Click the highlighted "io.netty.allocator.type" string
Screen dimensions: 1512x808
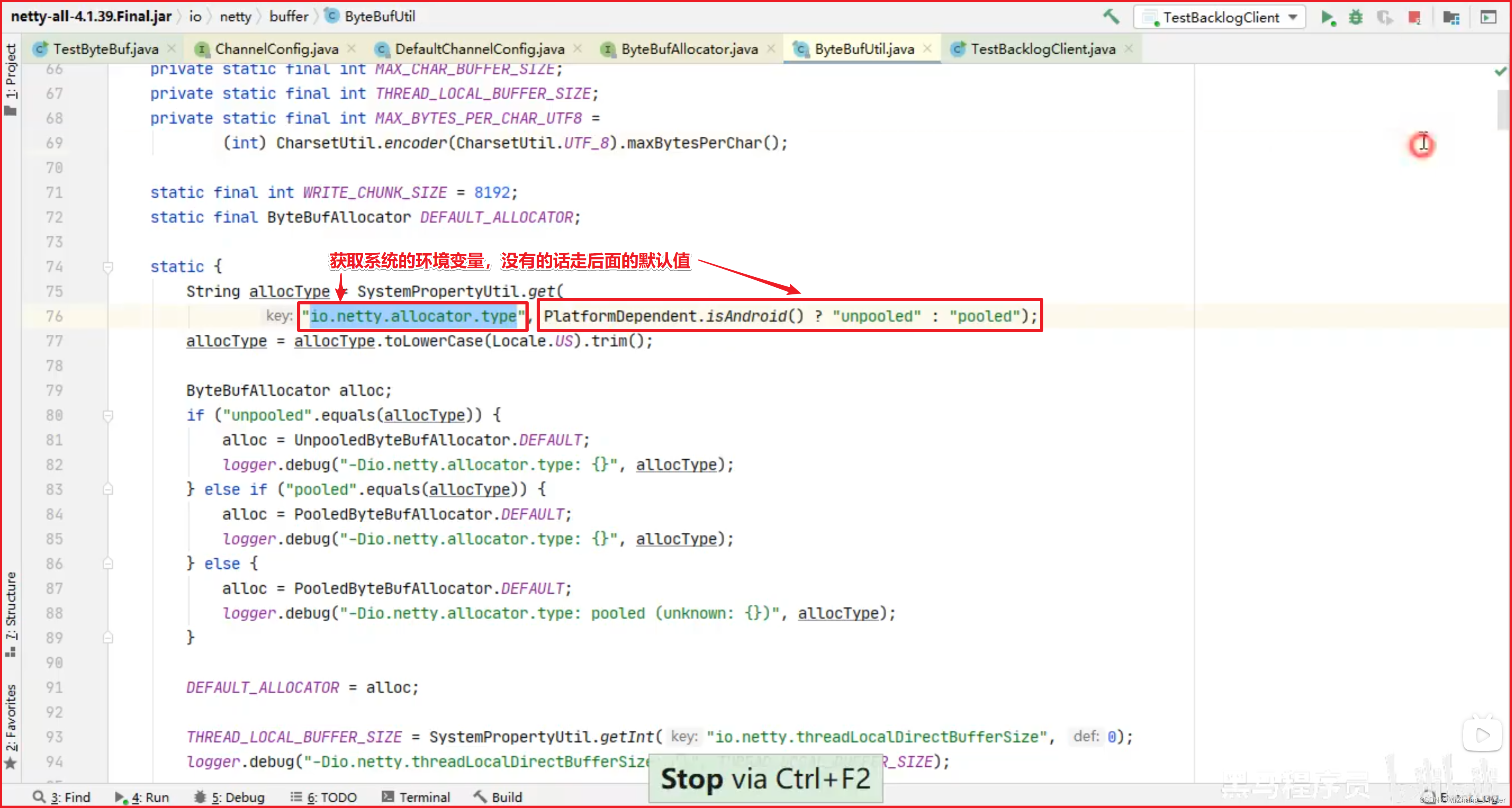coord(413,316)
